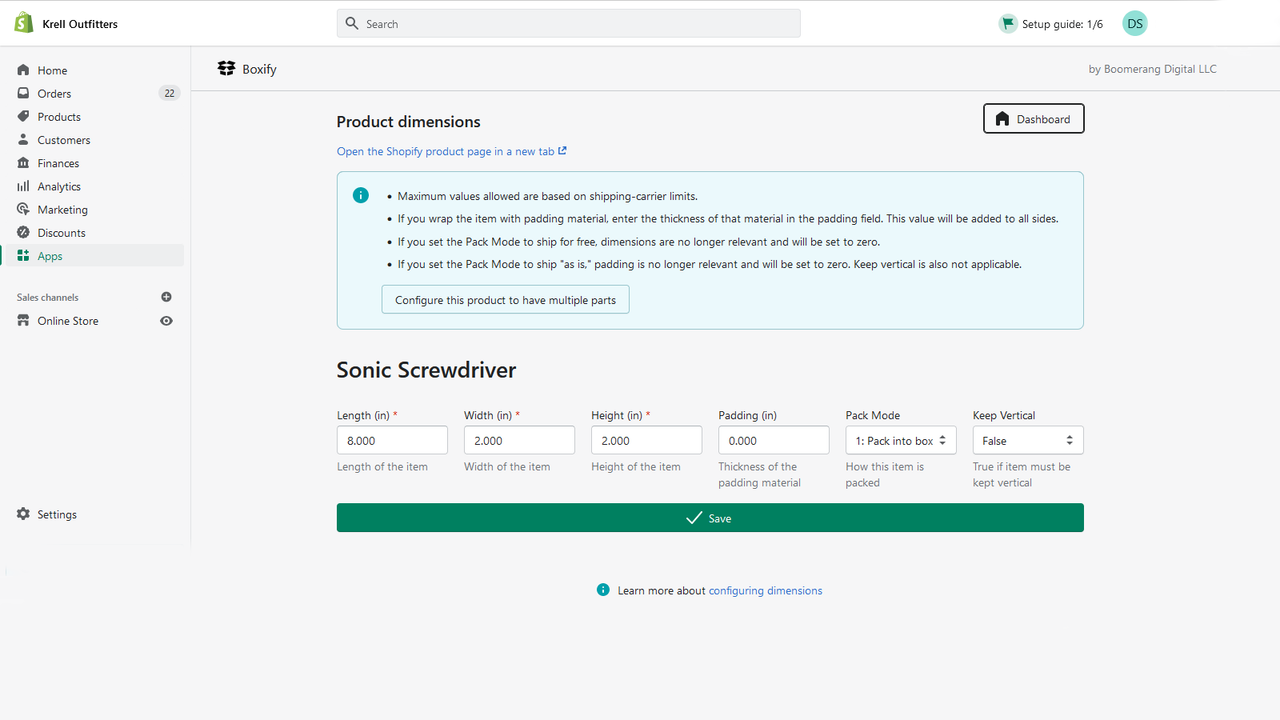
Task: Select the Orders icon in the sidebar
Action: pos(22,93)
